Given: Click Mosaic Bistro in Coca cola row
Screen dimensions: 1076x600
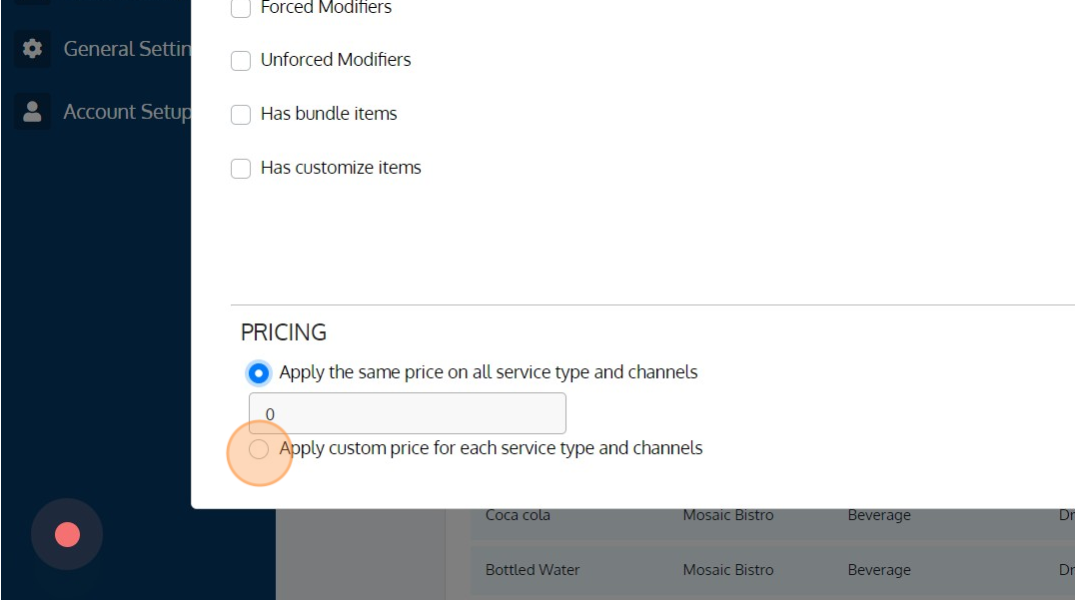Looking at the screenshot, I should (728, 515).
